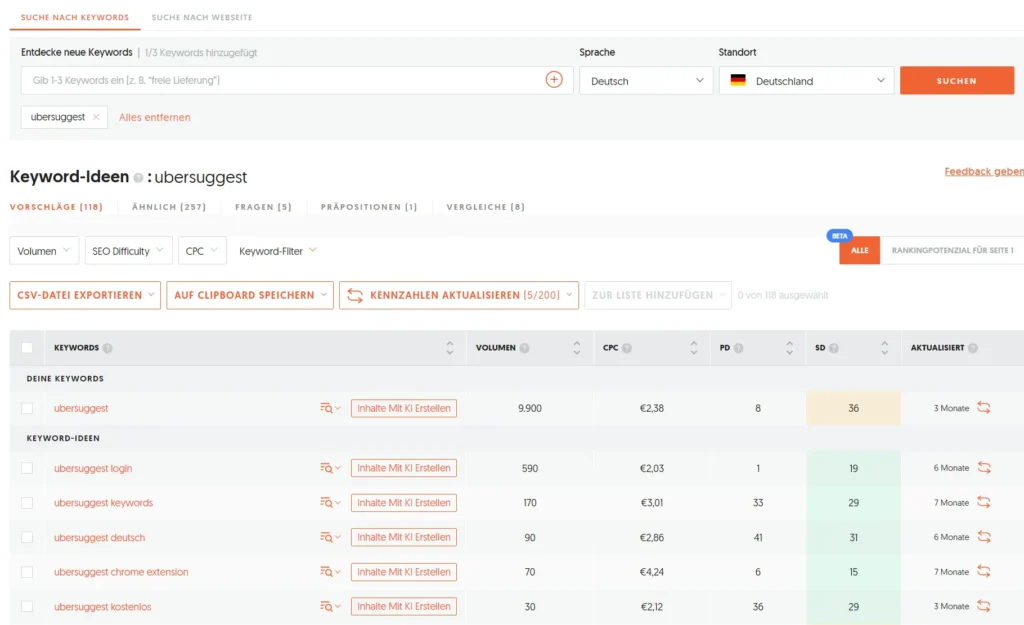The width and height of the screenshot is (1024, 625).
Task: Open search-filter icon for ubersuggest deutsch
Action: (329, 538)
